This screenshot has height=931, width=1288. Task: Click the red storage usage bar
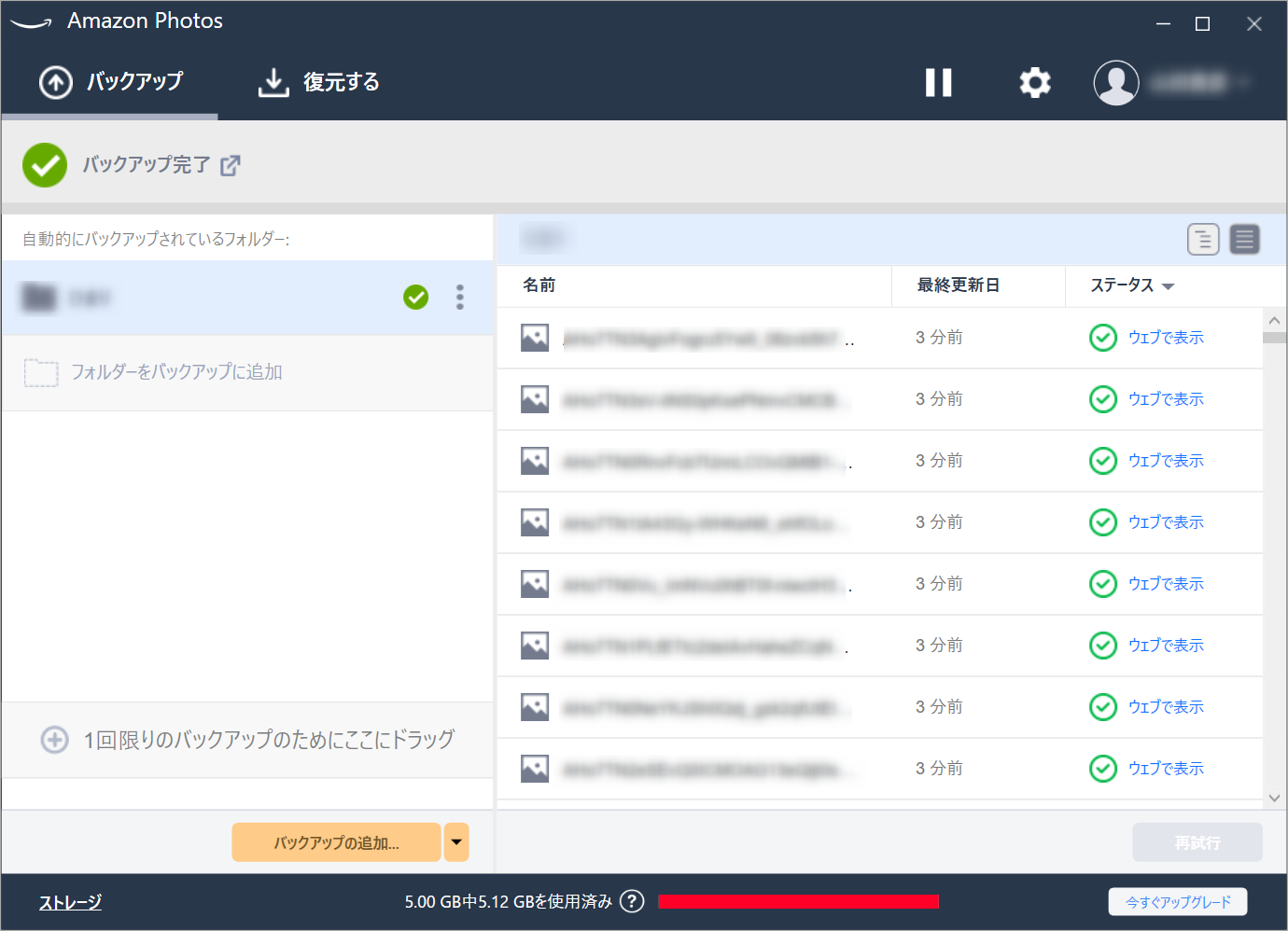tap(798, 901)
